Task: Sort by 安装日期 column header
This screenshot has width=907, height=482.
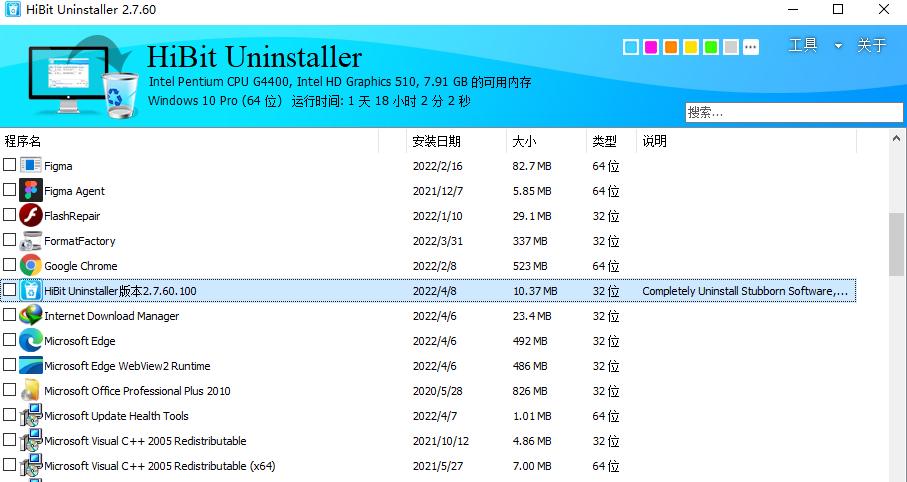Action: (456, 141)
